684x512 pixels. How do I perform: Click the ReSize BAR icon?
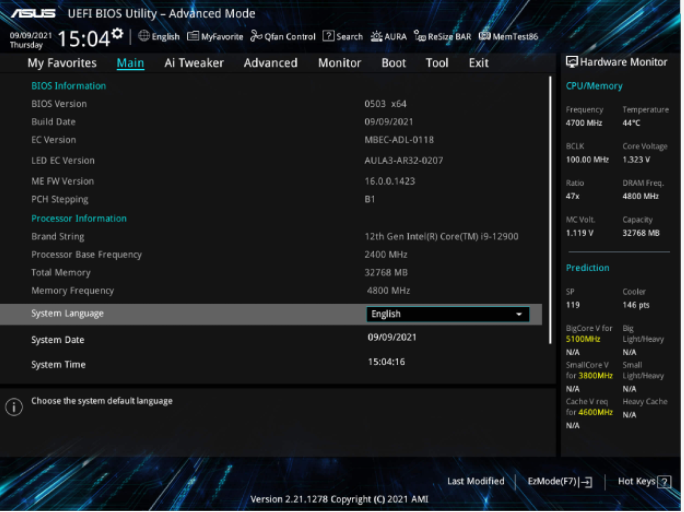[420, 36]
